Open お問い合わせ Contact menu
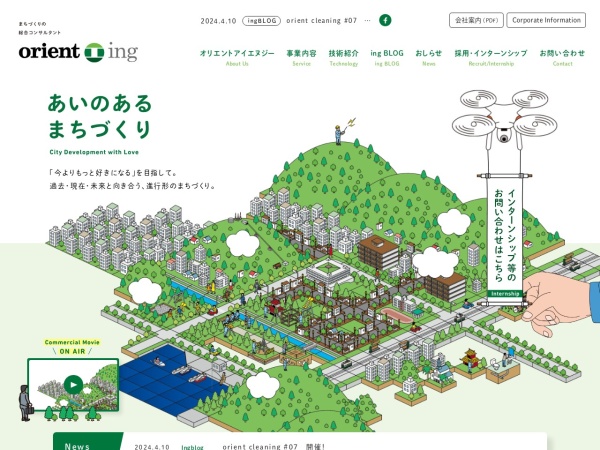 pos(562,58)
